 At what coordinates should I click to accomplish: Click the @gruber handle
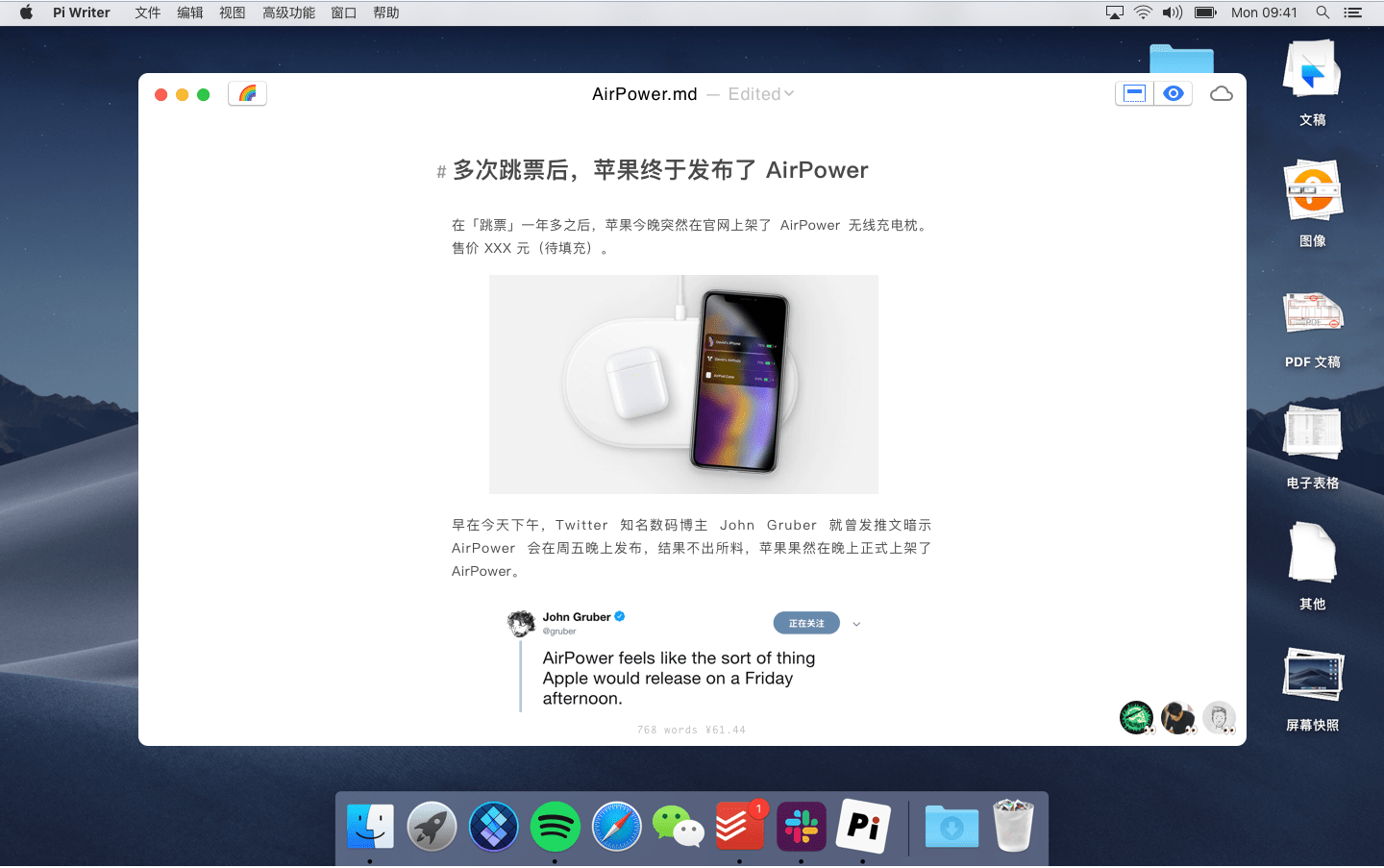coord(559,632)
